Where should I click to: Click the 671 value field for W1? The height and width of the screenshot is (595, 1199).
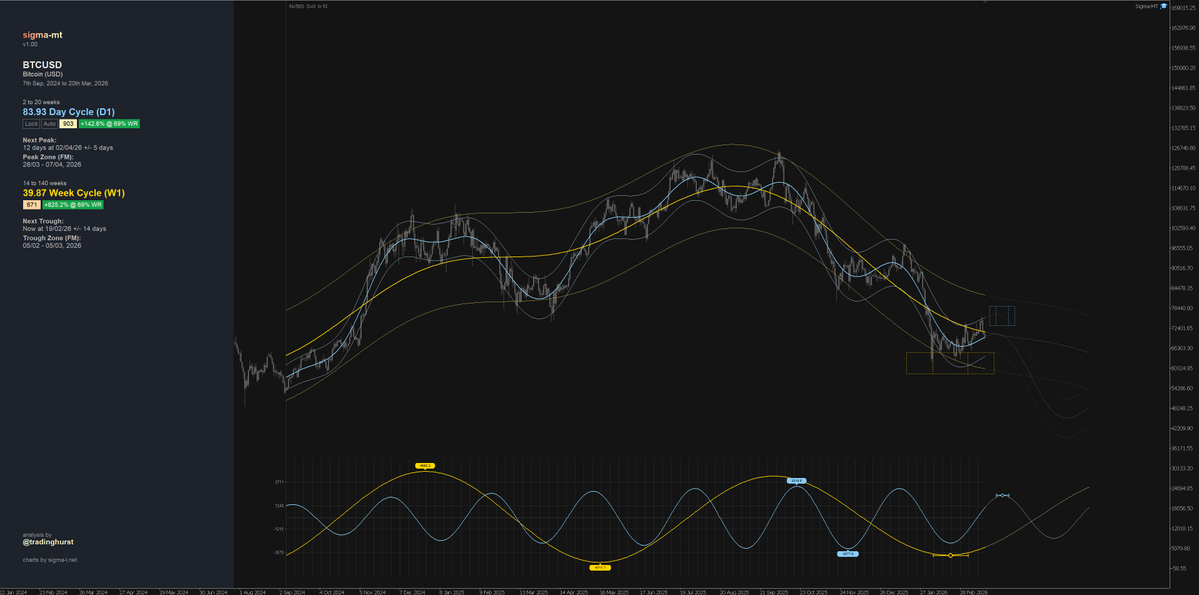(31, 205)
